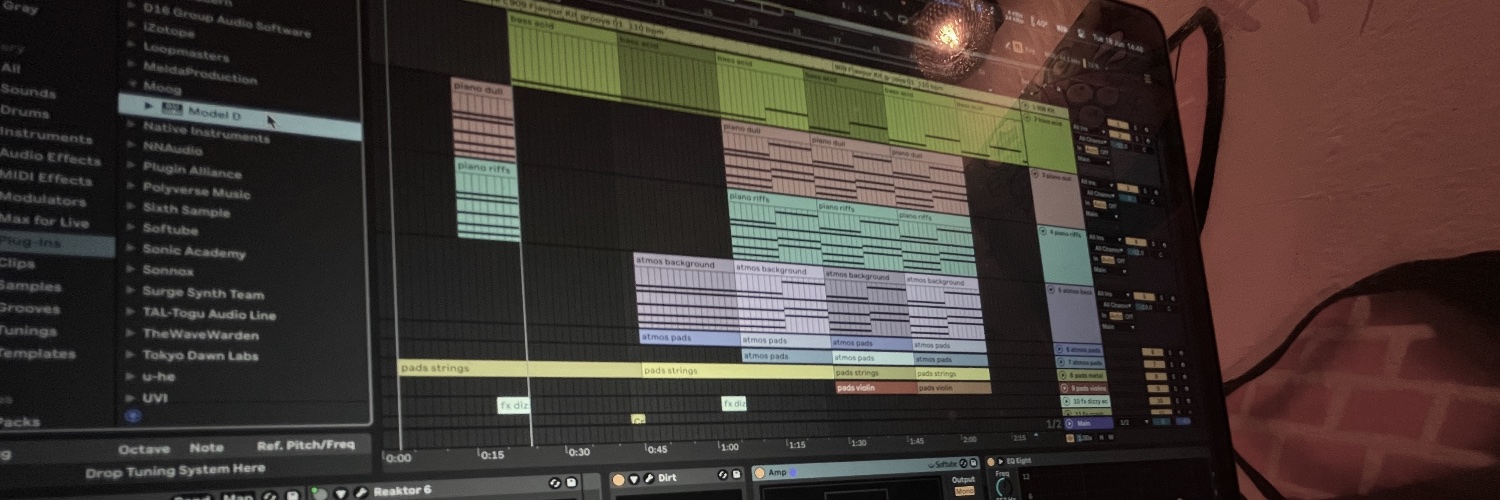The height and width of the screenshot is (500, 1500).
Task: Click the Mono output button on Amp
Action: 964,491
